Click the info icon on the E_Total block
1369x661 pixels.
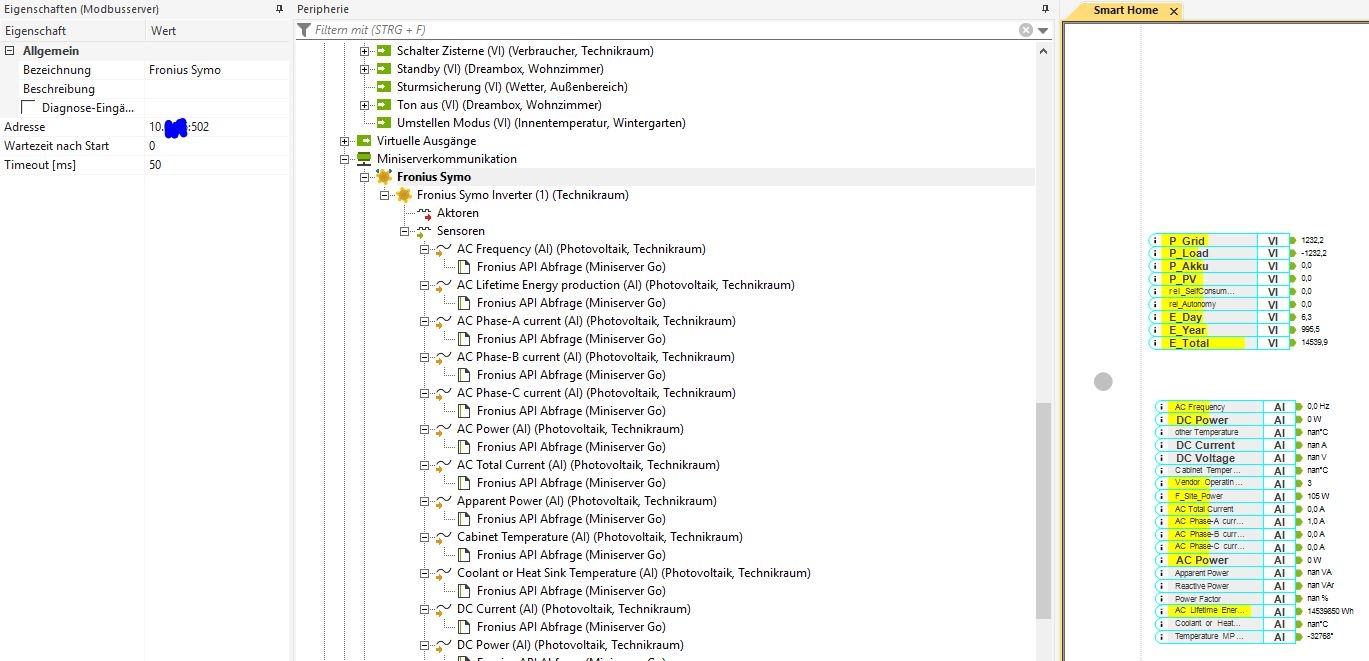[1155, 343]
